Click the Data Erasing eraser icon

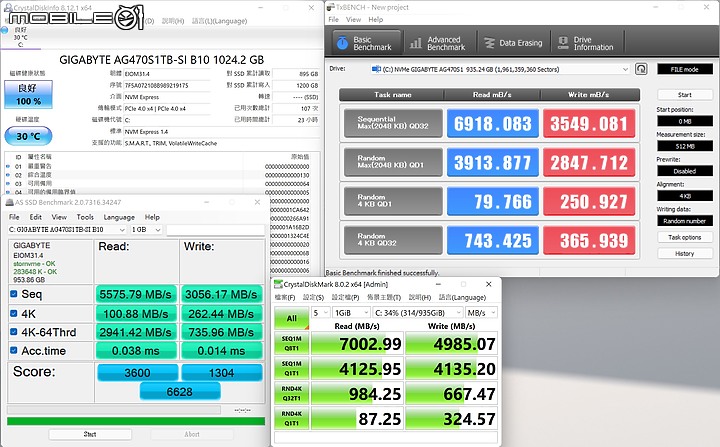(489, 43)
